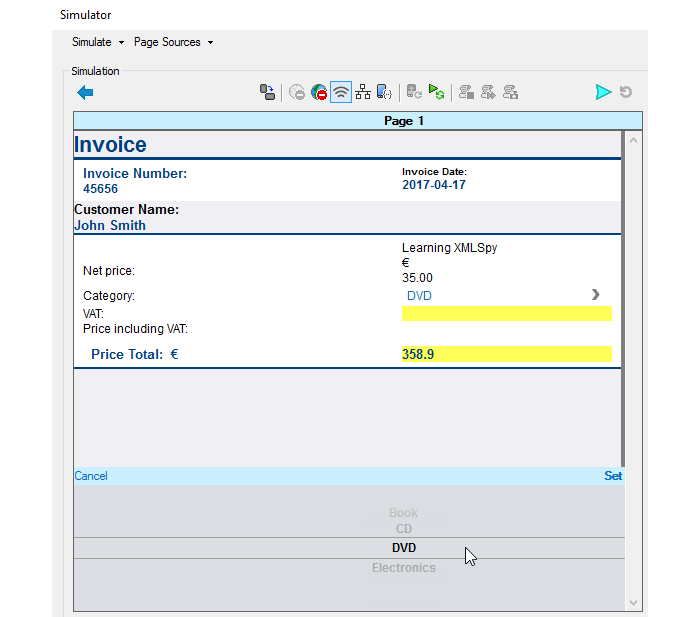Open the Simulate dropdown menu
The width and height of the screenshot is (700, 617).
(97, 42)
